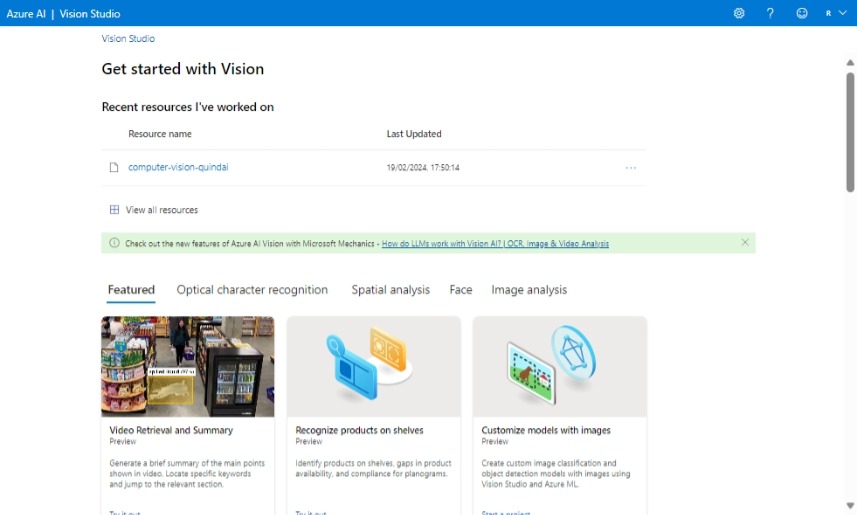Screen dimensions: 857x515
Task: Switch to the Spatial analysis tab
Action: [x=390, y=290]
